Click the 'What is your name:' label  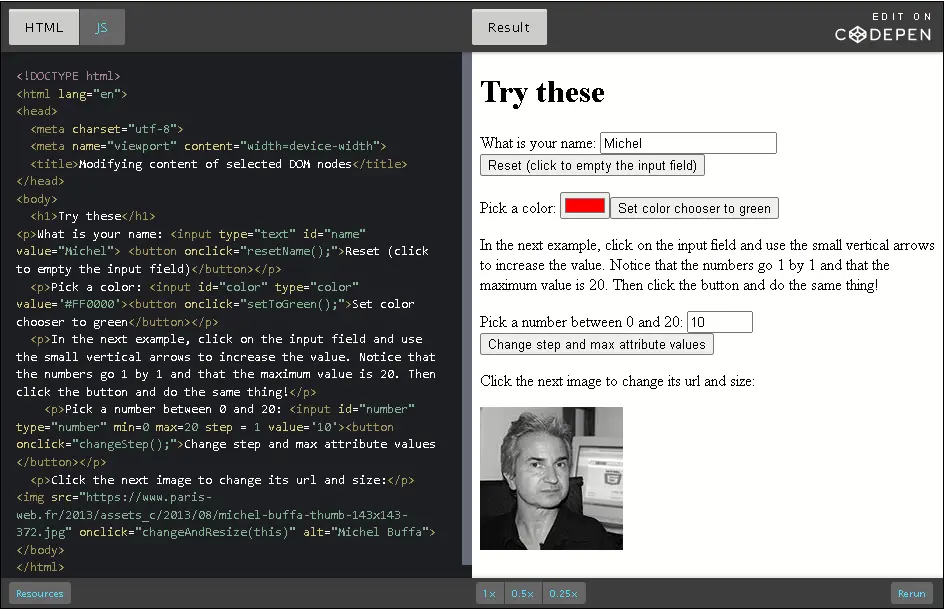point(538,143)
